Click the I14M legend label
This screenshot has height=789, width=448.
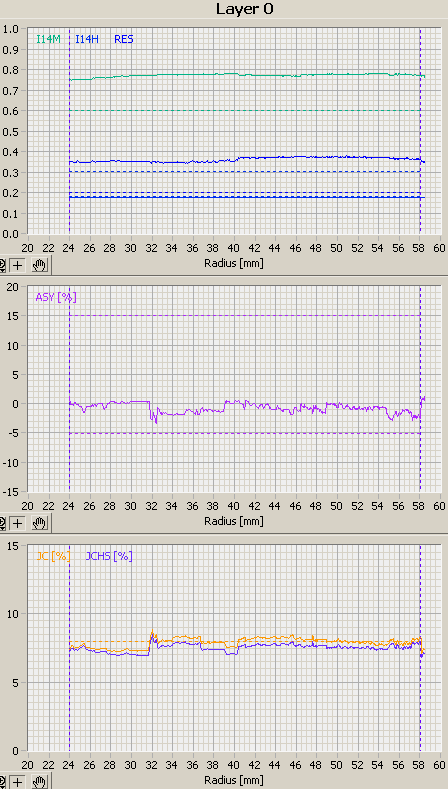click(x=48, y=38)
